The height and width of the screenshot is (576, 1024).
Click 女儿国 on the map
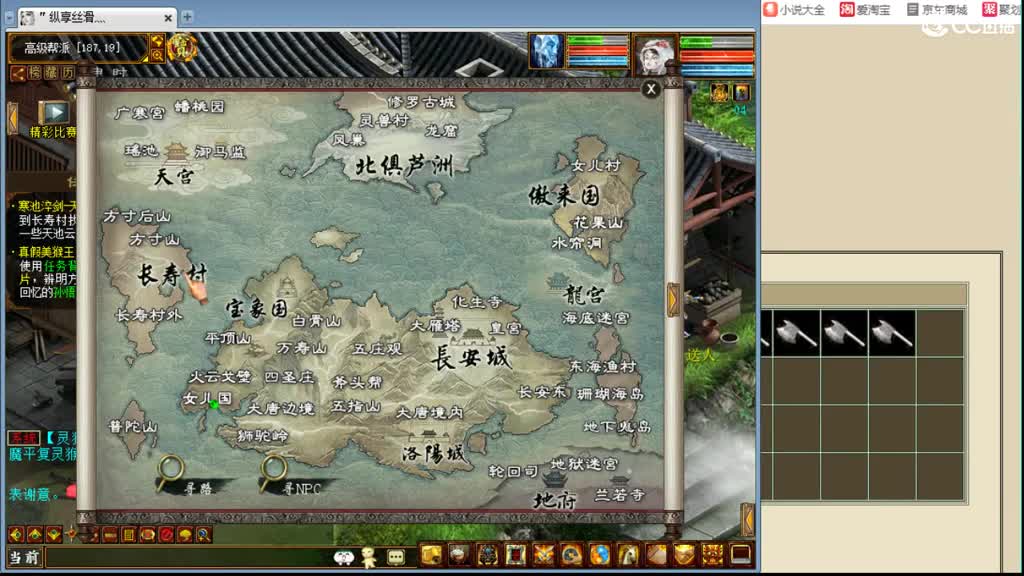207,398
